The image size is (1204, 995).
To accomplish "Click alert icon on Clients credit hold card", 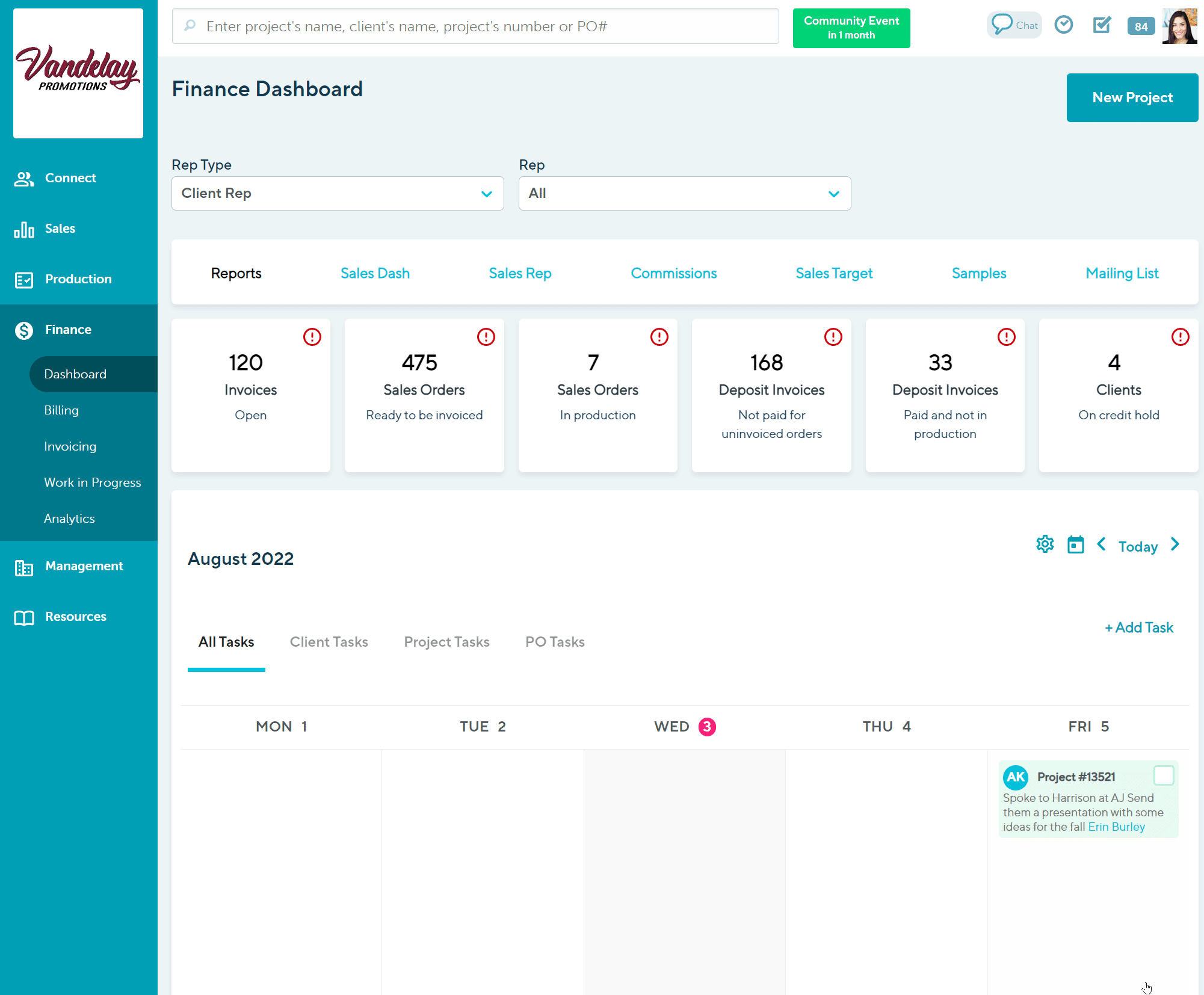I will (x=1180, y=337).
